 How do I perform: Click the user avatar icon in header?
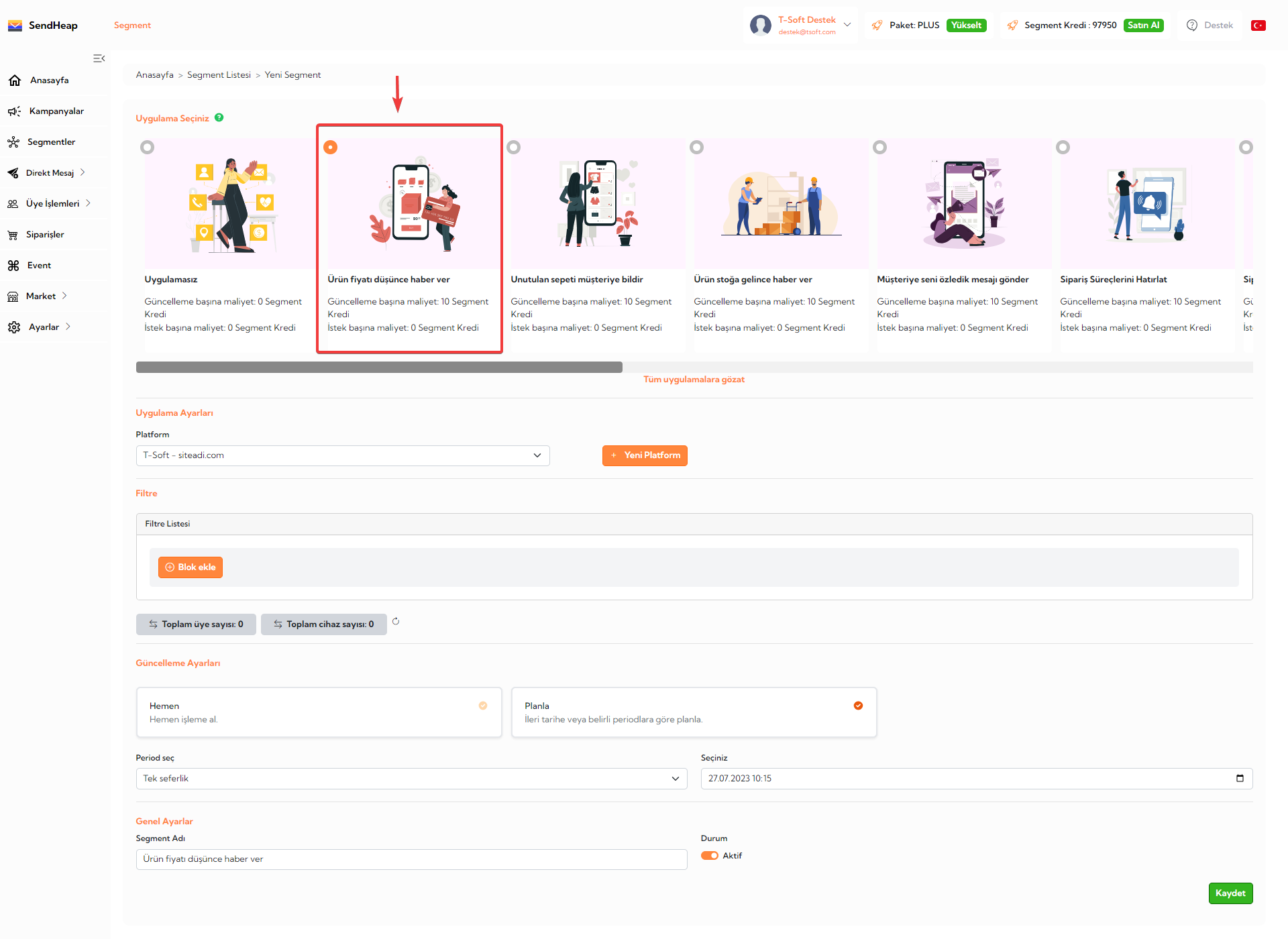coord(760,25)
